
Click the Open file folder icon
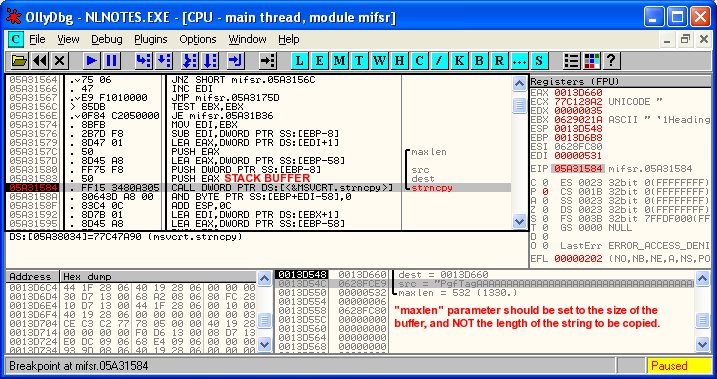[x=20, y=60]
